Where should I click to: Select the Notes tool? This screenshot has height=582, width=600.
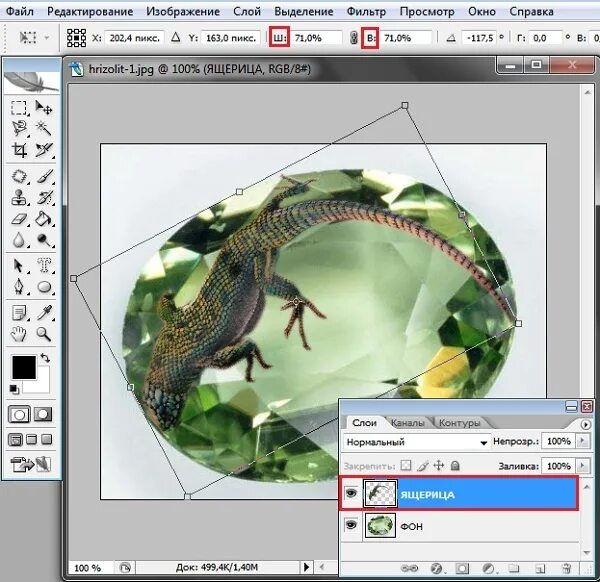[19, 313]
